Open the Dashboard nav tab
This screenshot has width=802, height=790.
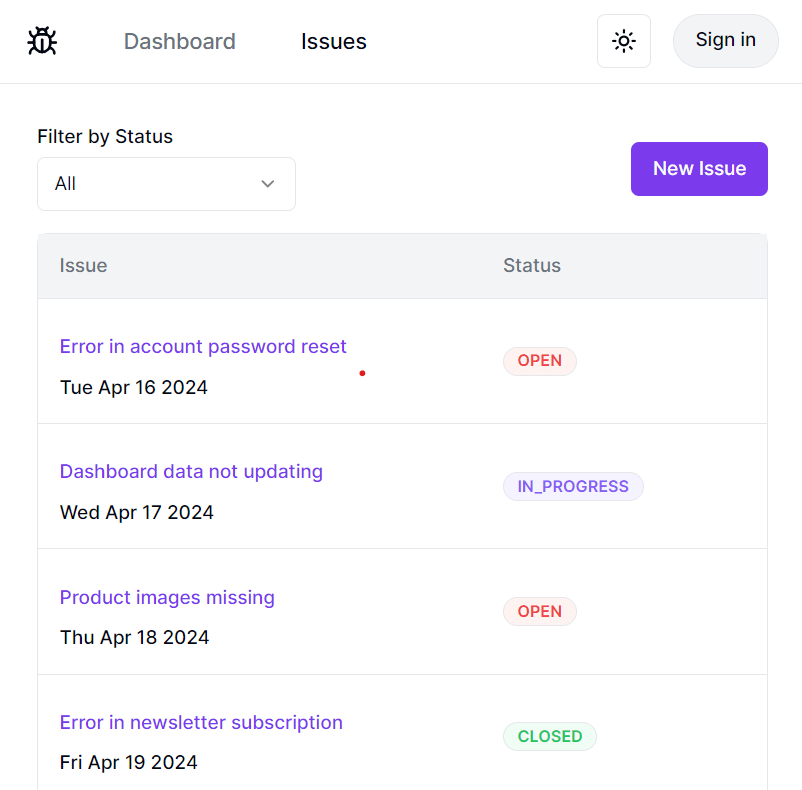coord(180,41)
